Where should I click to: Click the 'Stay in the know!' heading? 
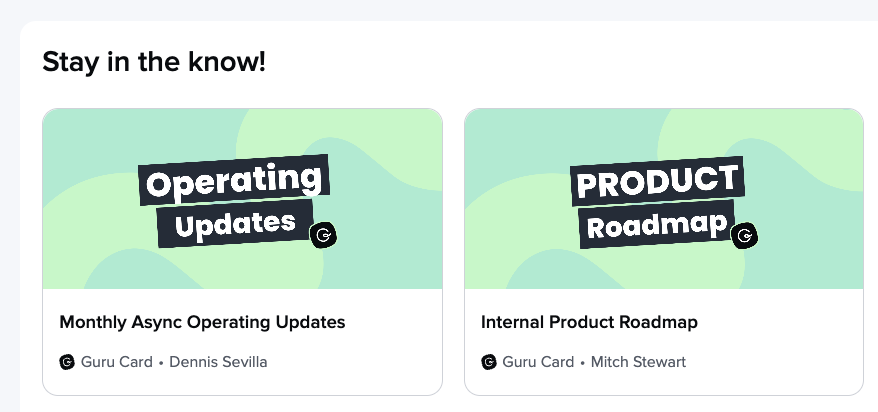pyautogui.click(x=154, y=62)
